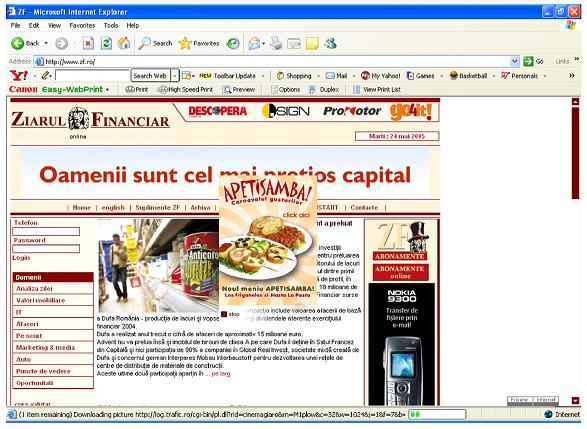
Task: Open Mail button dropdown arrow
Action: 264,44
